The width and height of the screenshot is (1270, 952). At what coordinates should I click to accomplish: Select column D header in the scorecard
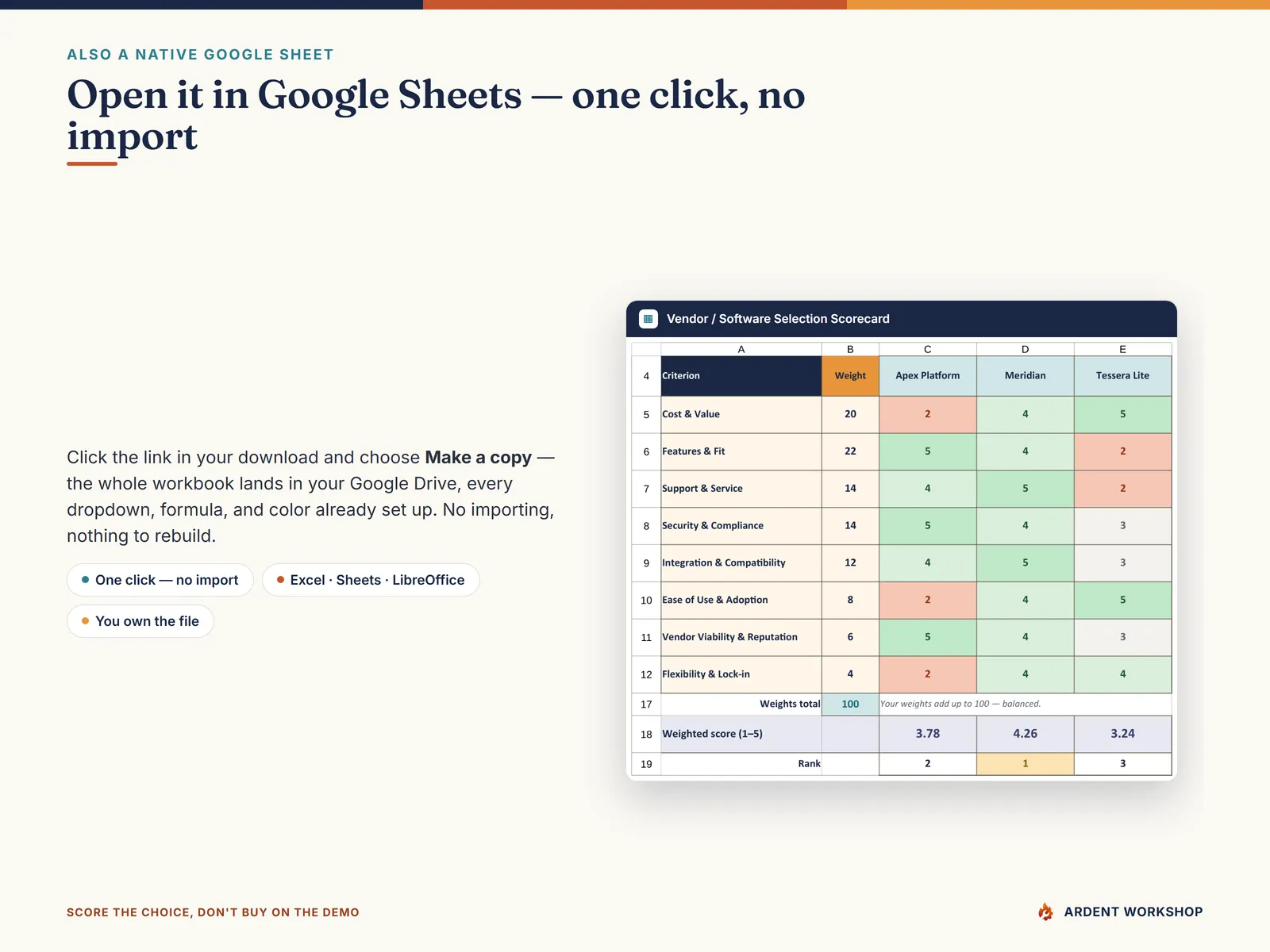pyautogui.click(x=1026, y=349)
